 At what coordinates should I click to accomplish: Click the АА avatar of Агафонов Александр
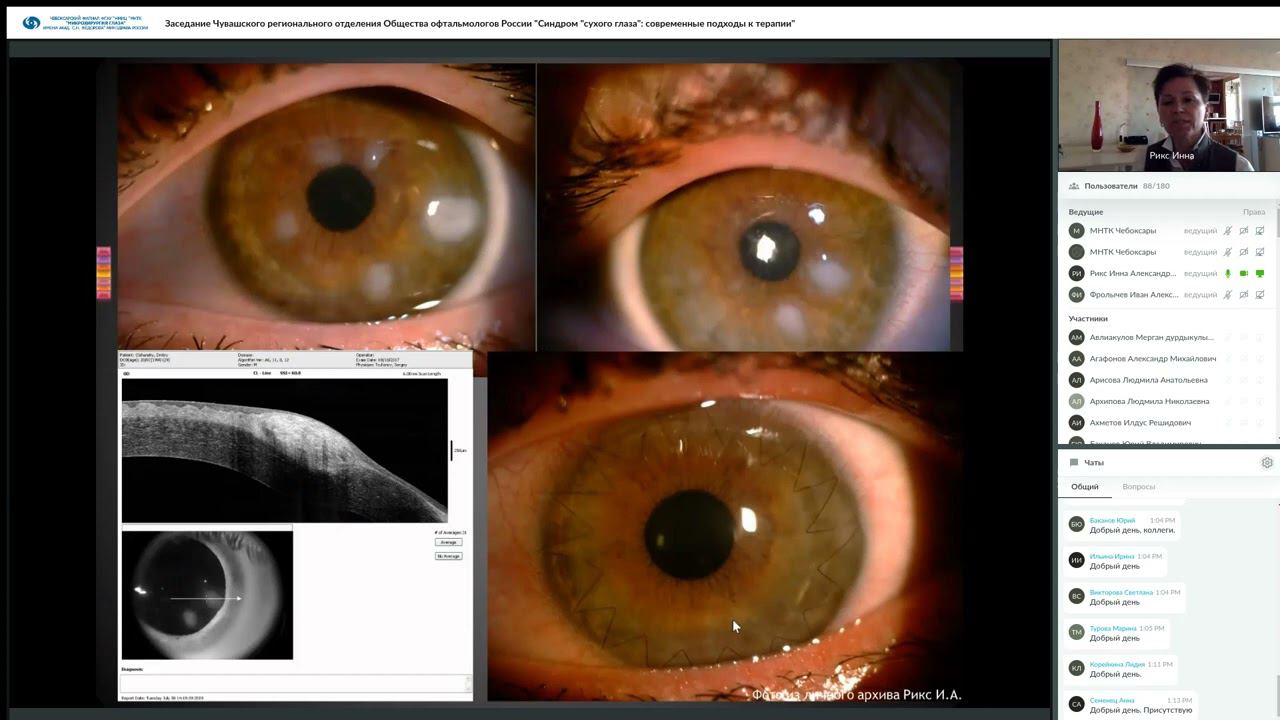(1076, 359)
